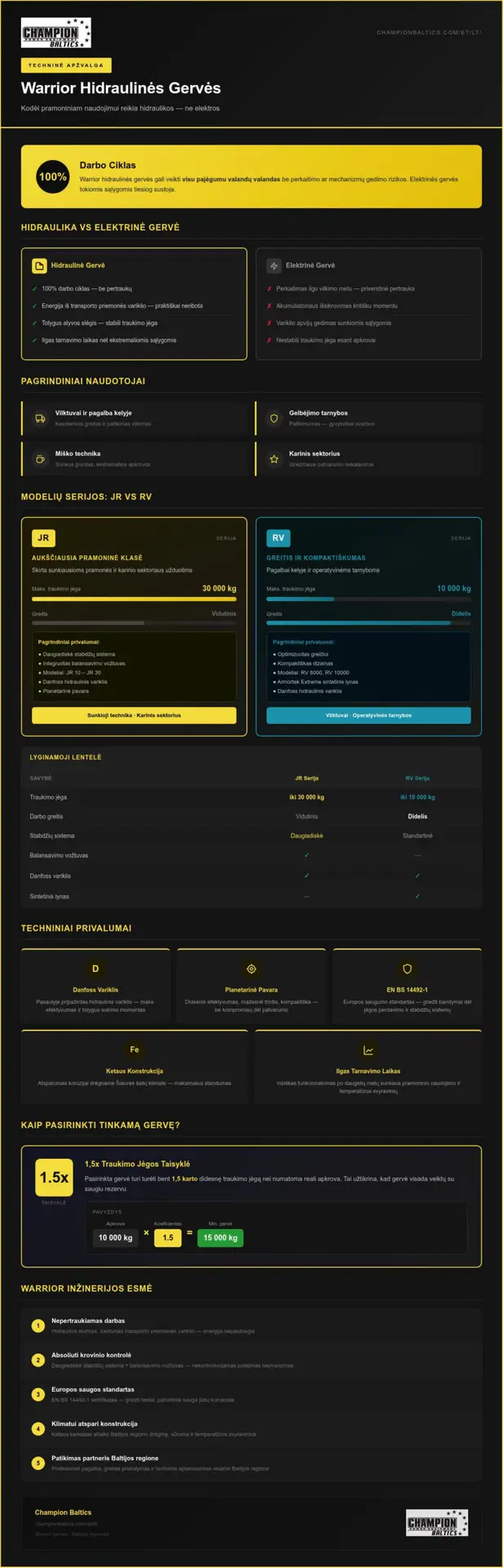
Task: Click the 'Daugiadiskė' table cell
Action: coord(307,835)
